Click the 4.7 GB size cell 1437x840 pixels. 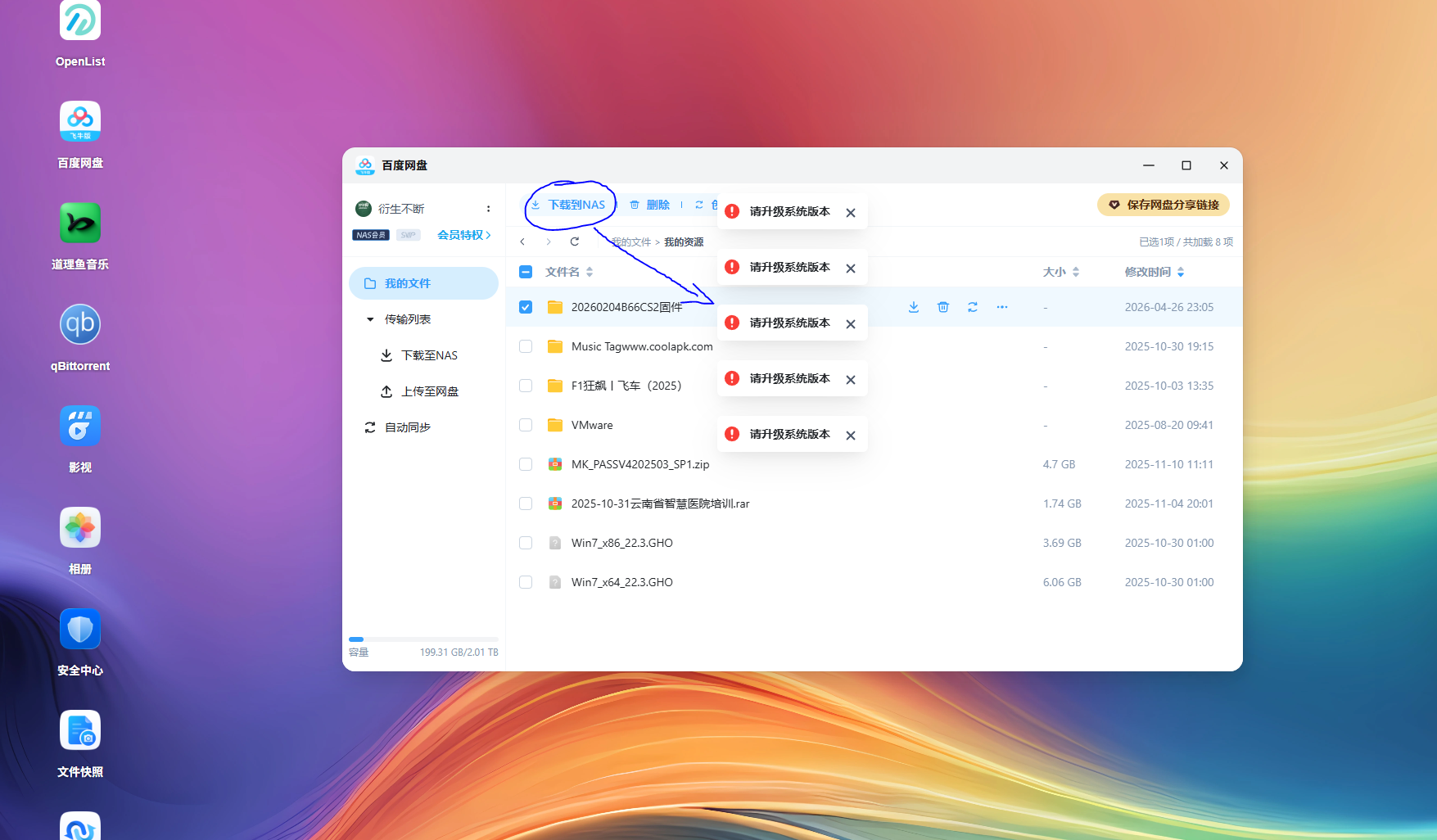pos(1059,464)
